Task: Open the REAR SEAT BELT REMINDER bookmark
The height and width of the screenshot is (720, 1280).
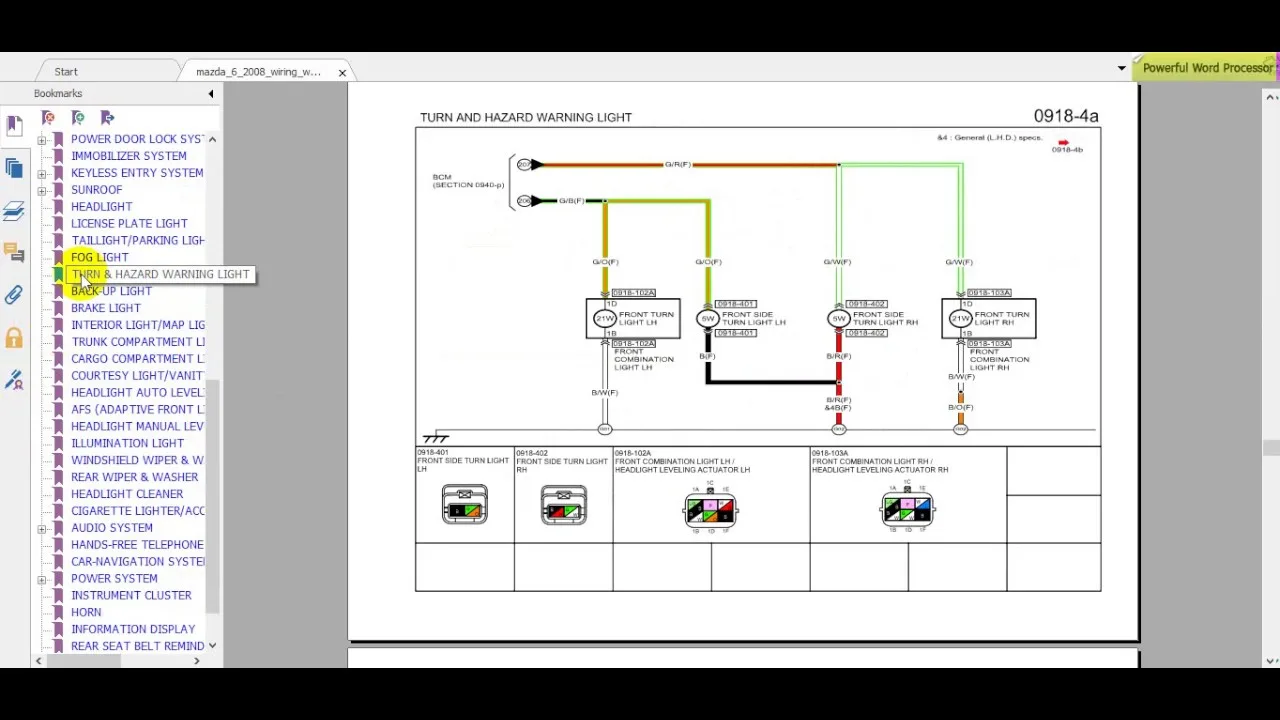Action: [137, 646]
